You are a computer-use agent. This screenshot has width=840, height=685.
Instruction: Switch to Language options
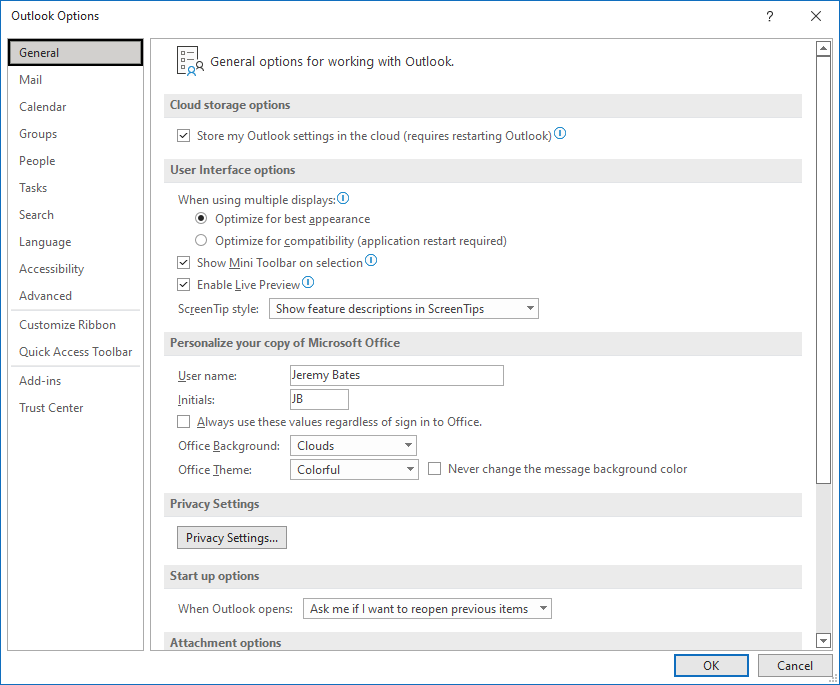(76, 242)
